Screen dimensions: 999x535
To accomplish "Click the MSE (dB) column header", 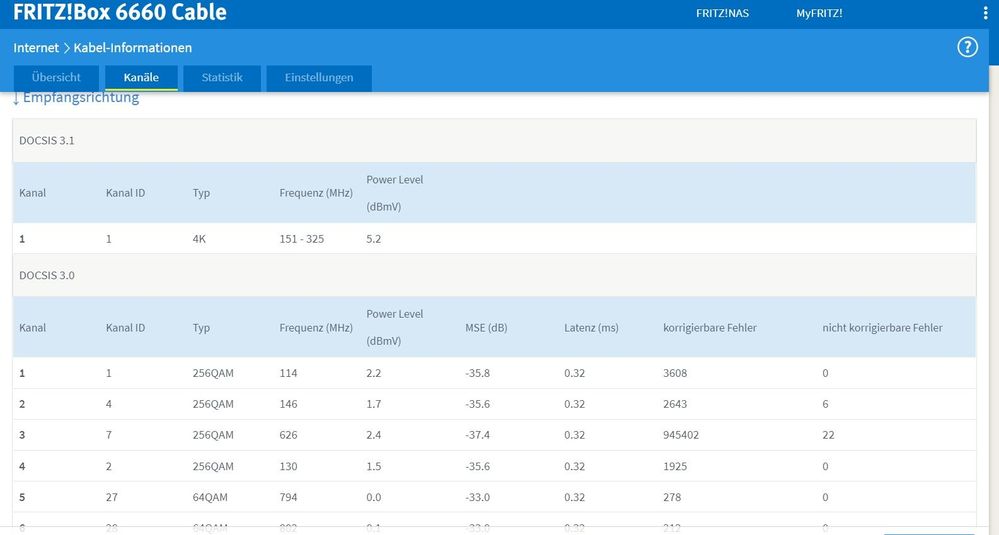I will coord(486,327).
